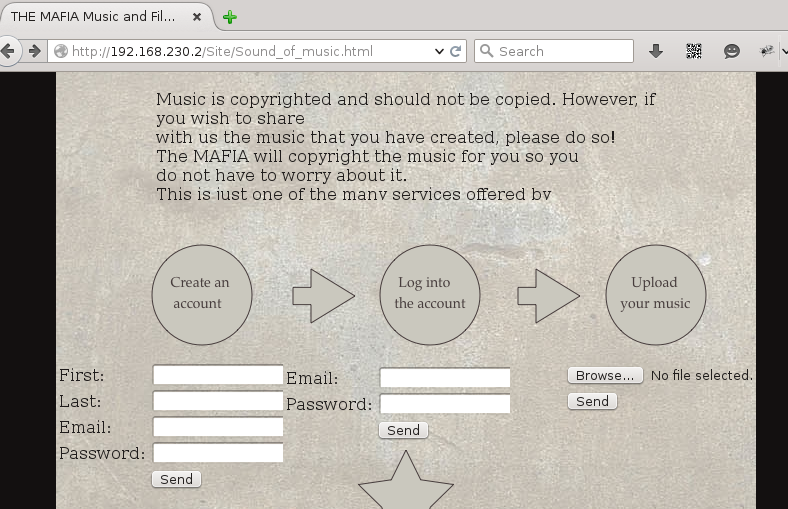Go back to the previous page
This screenshot has height=509, width=788.
click(9, 51)
